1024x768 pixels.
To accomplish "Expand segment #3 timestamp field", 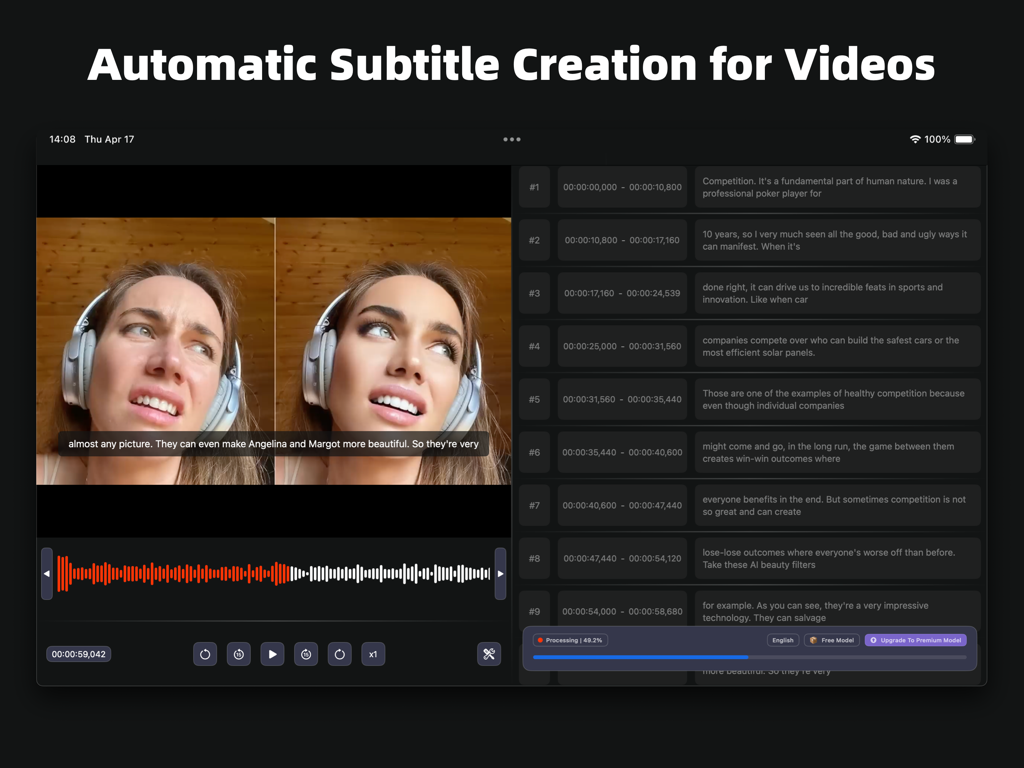I will point(622,292).
